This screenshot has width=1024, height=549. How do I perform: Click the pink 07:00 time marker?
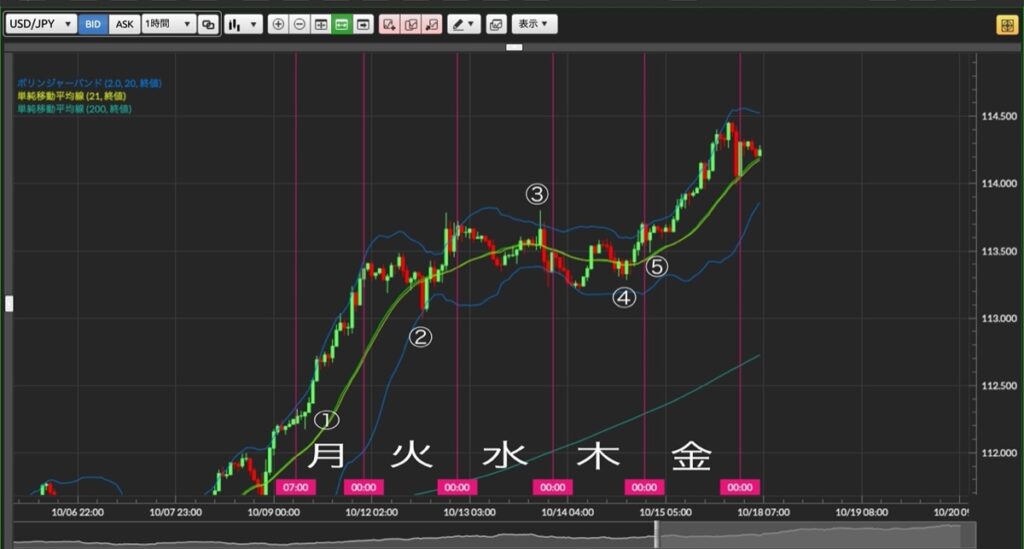pyautogui.click(x=296, y=487)
